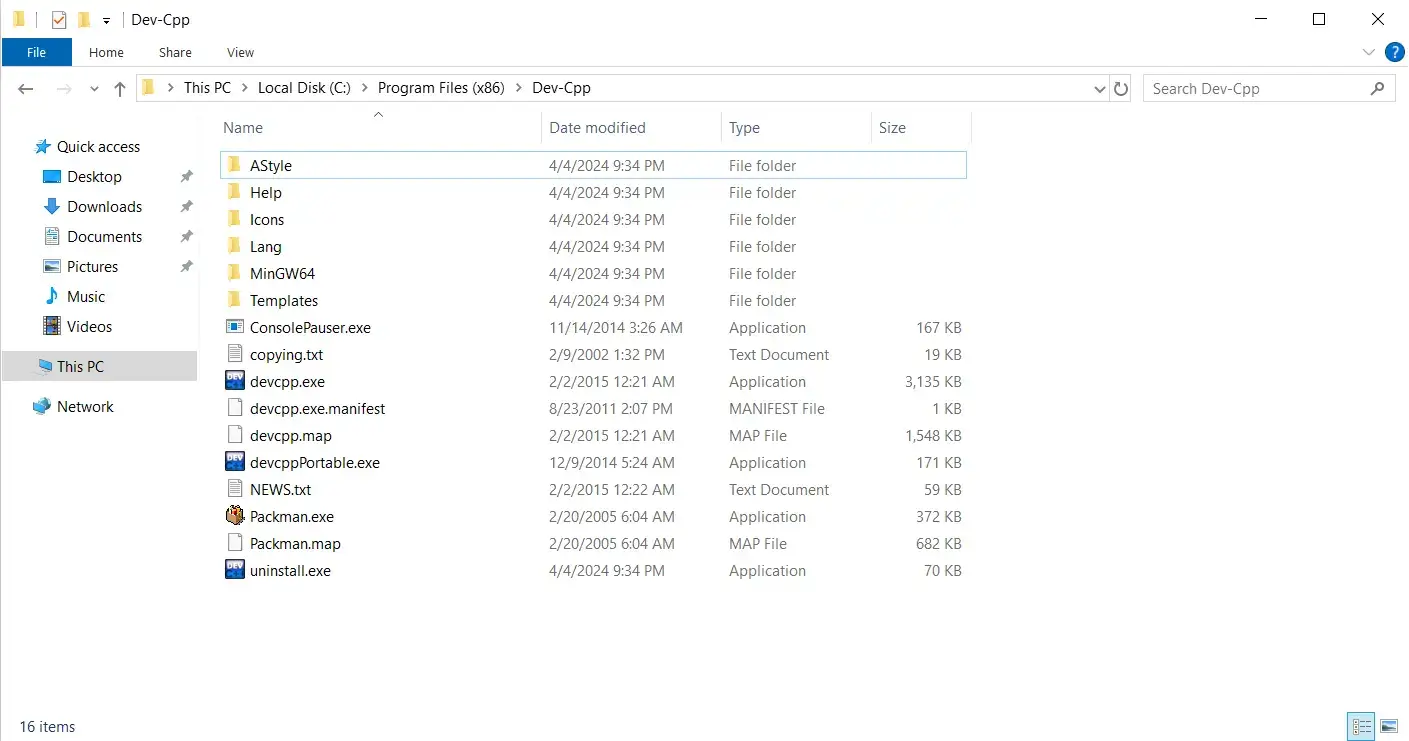Image resolution: width=1409 pixels, height=741 pixels.
Task: Expand the ribbon with the chevron
Action: pos(1369,52)
